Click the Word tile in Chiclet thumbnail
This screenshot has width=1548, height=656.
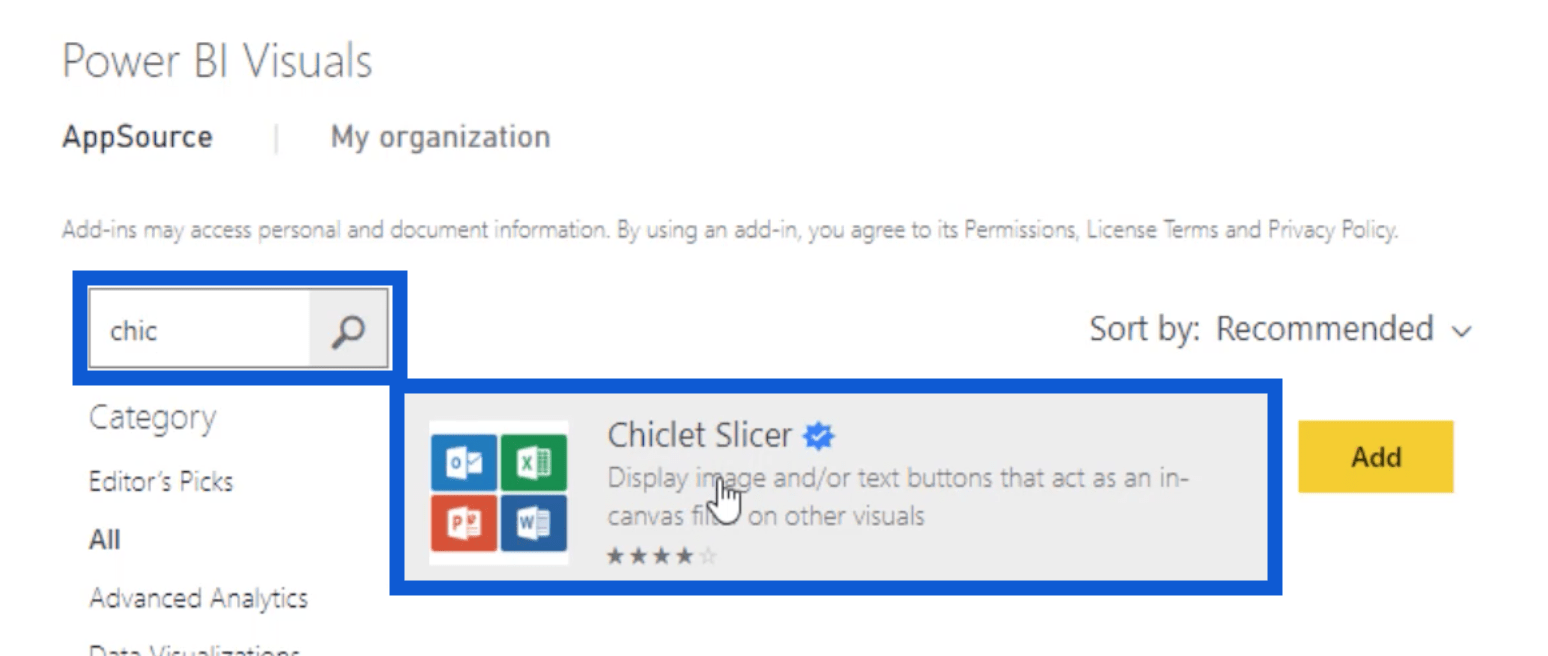pyautogui.click(x=533, y=522)
